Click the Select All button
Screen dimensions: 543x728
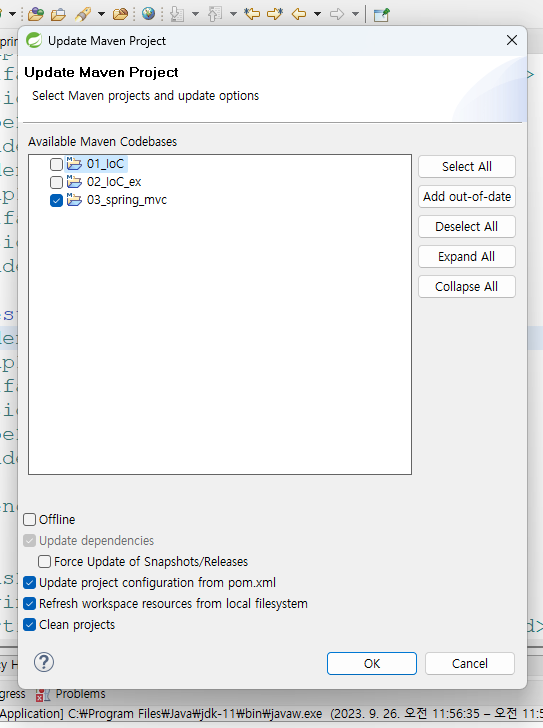click(466, 166)
